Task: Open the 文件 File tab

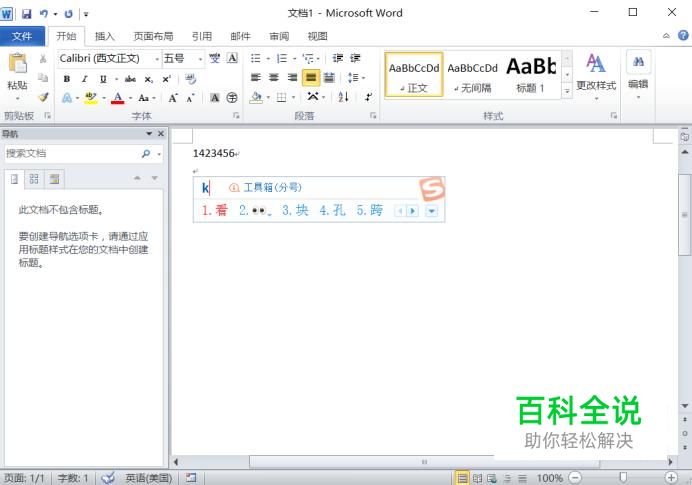Action: pyautogui.click(x=22, y=36)
